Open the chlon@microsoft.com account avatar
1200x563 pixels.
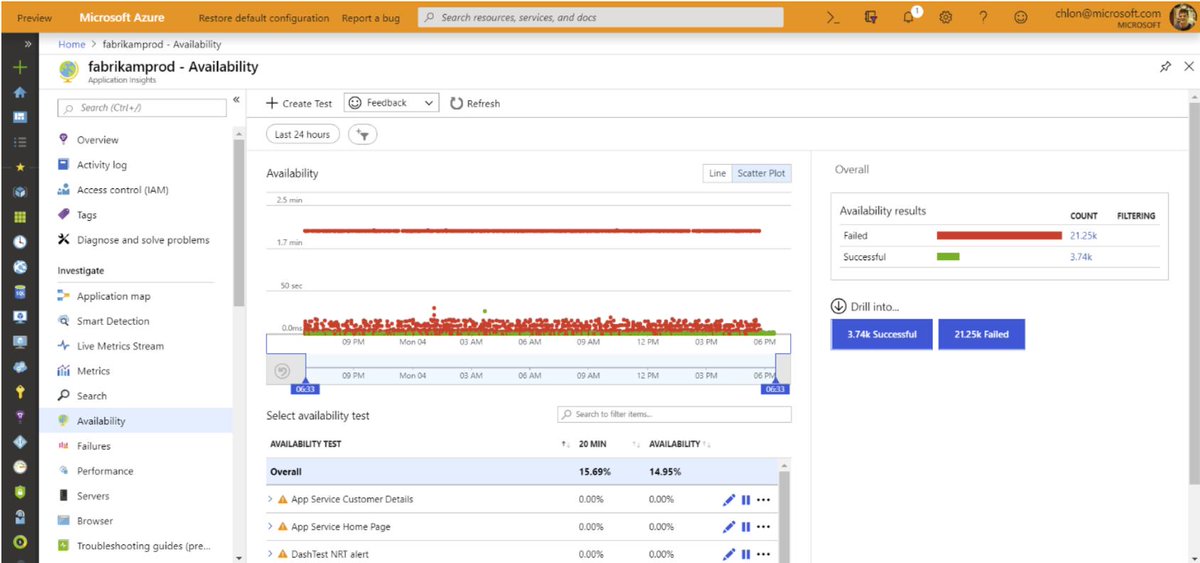pos(1183,17)
